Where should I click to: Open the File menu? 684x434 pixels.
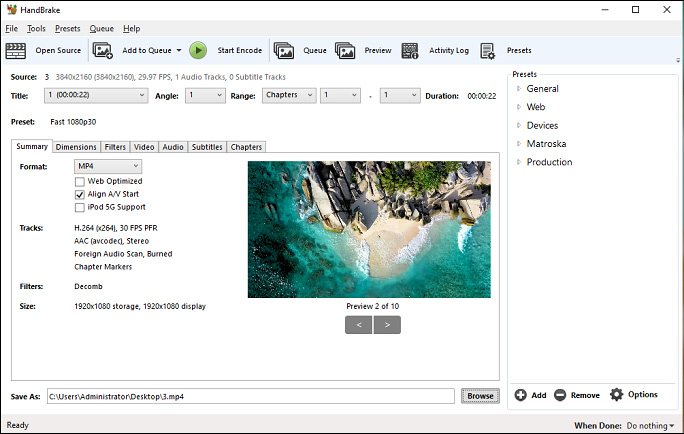tap(11, 29)
